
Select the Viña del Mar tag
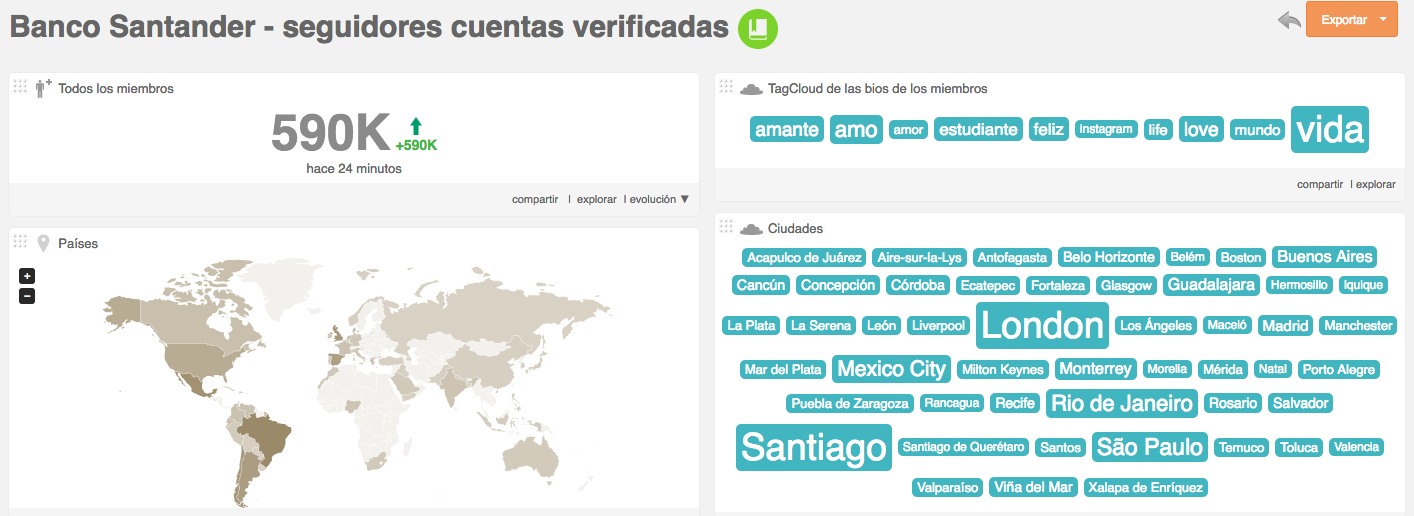pyautogui.click(x=1033, y=488)
